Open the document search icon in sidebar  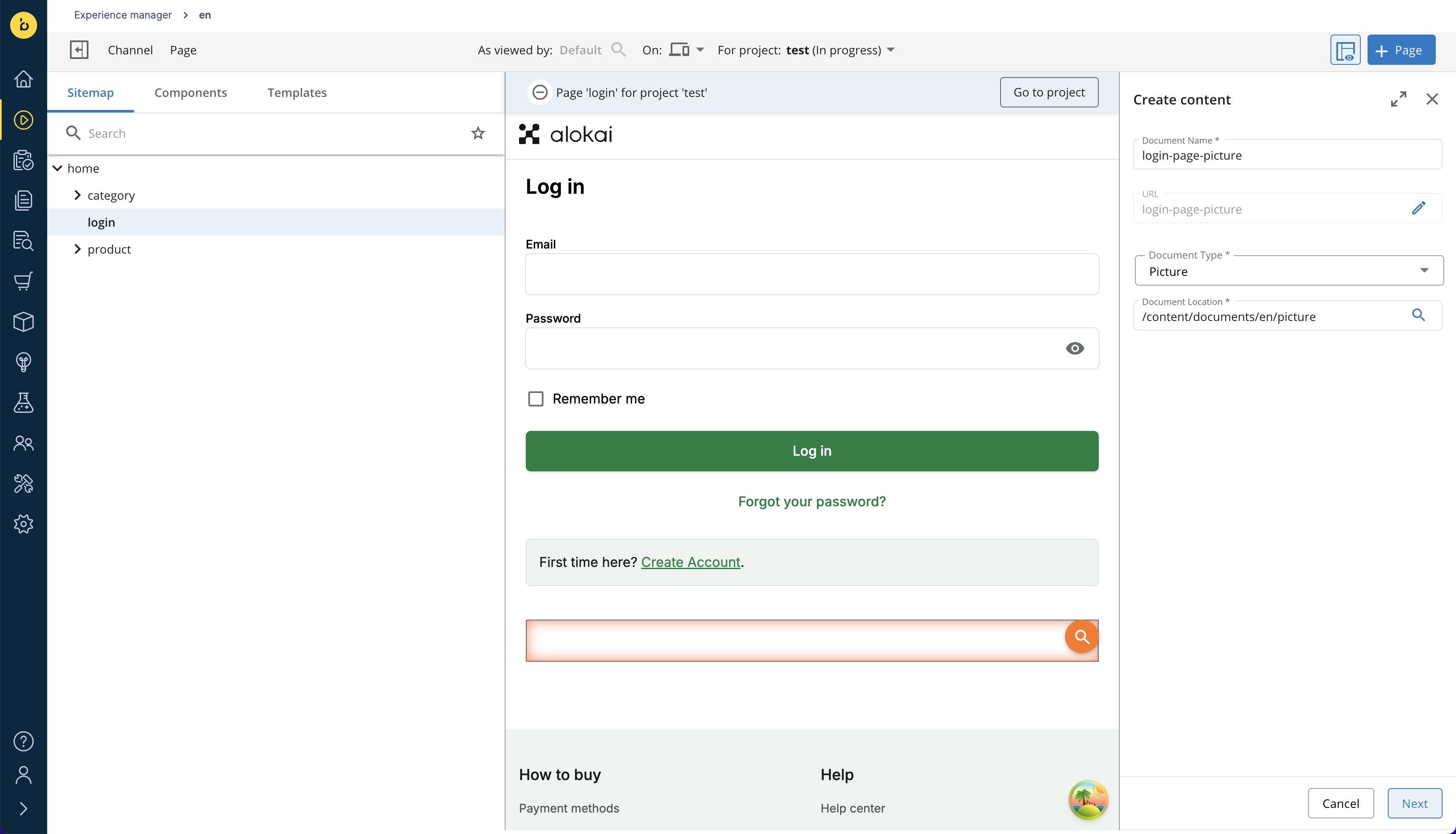(24, 241)
